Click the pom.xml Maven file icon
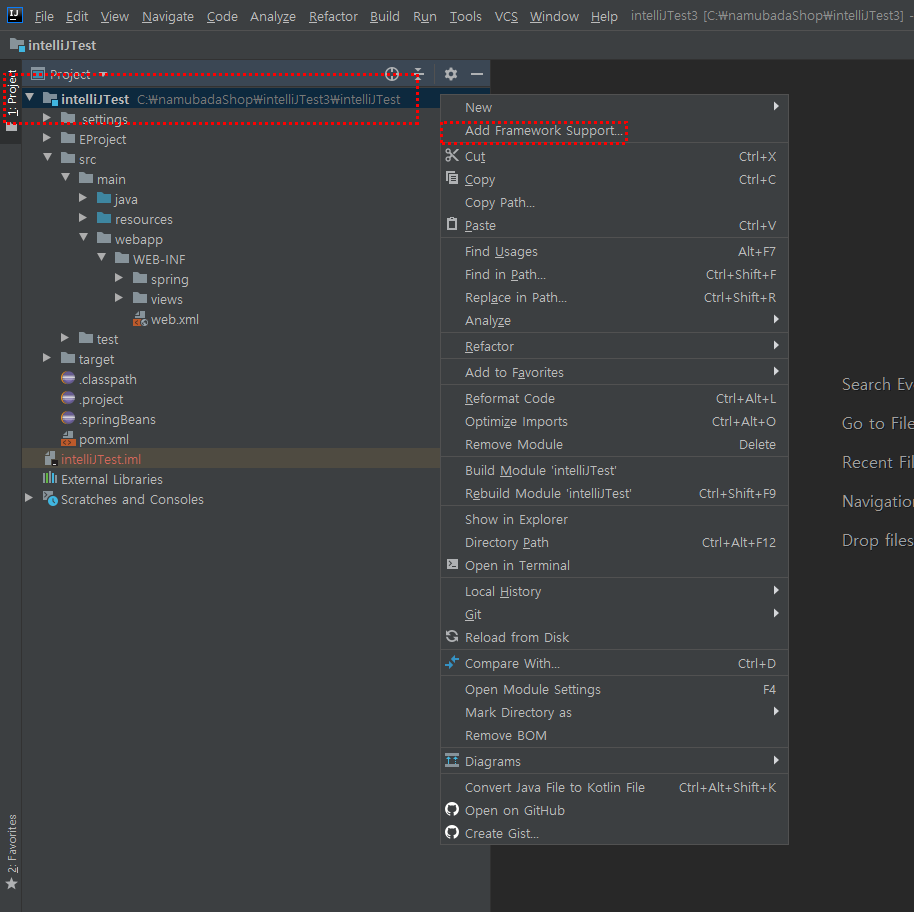 pyautogui.click(x=68, y=439)
